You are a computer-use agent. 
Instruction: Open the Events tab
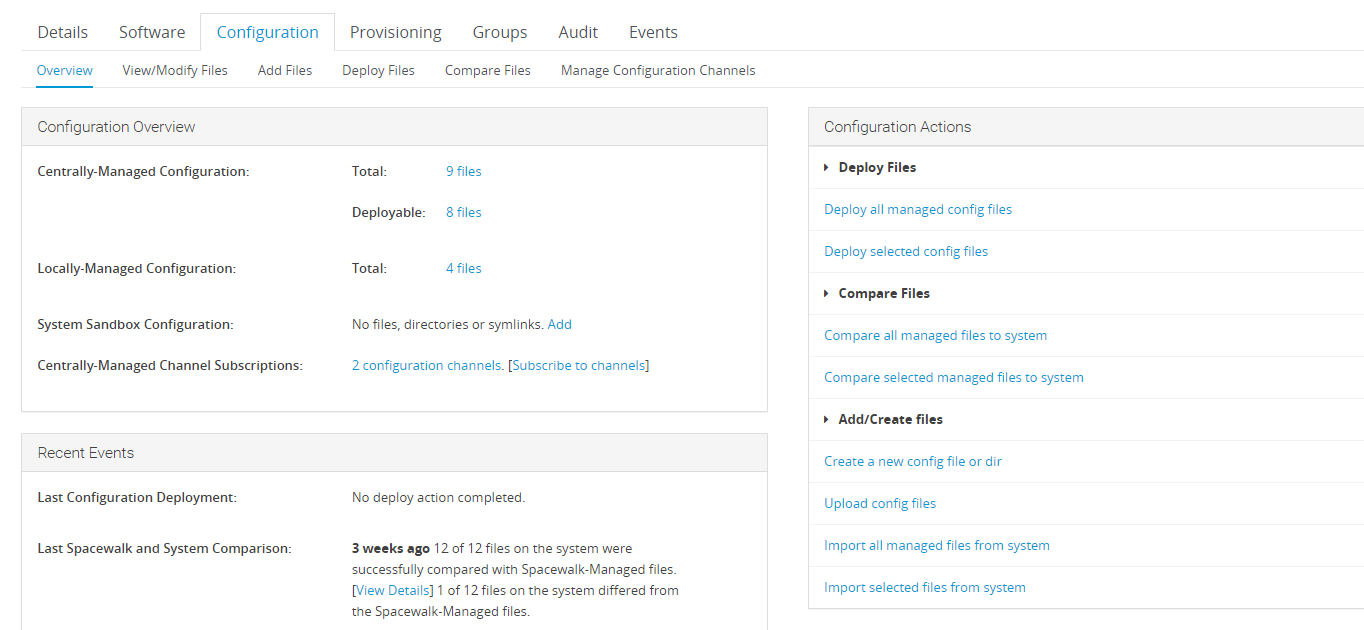[652, 31]
